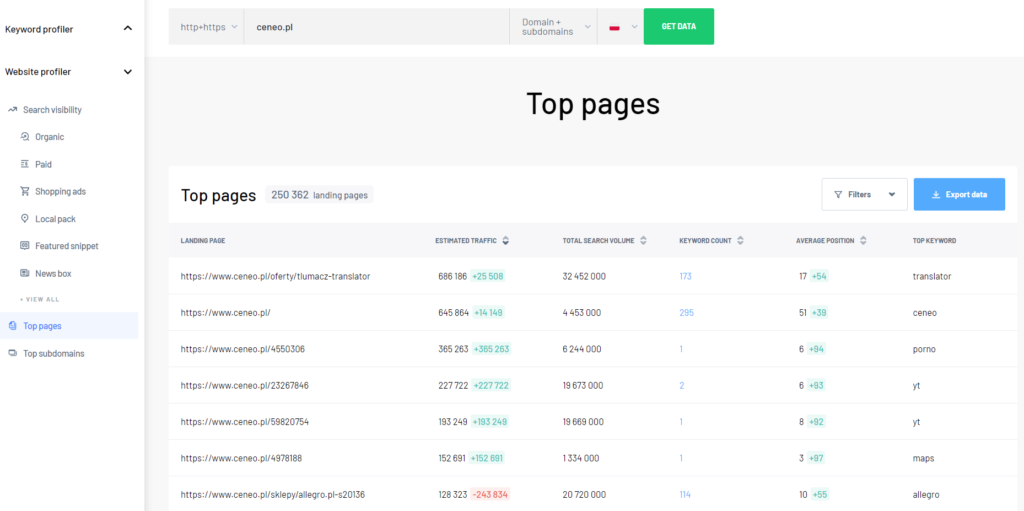This screenshot has width=1024, height=511.
Task: Open Search visibility in the sidebar
Action: tap(52, 110)
